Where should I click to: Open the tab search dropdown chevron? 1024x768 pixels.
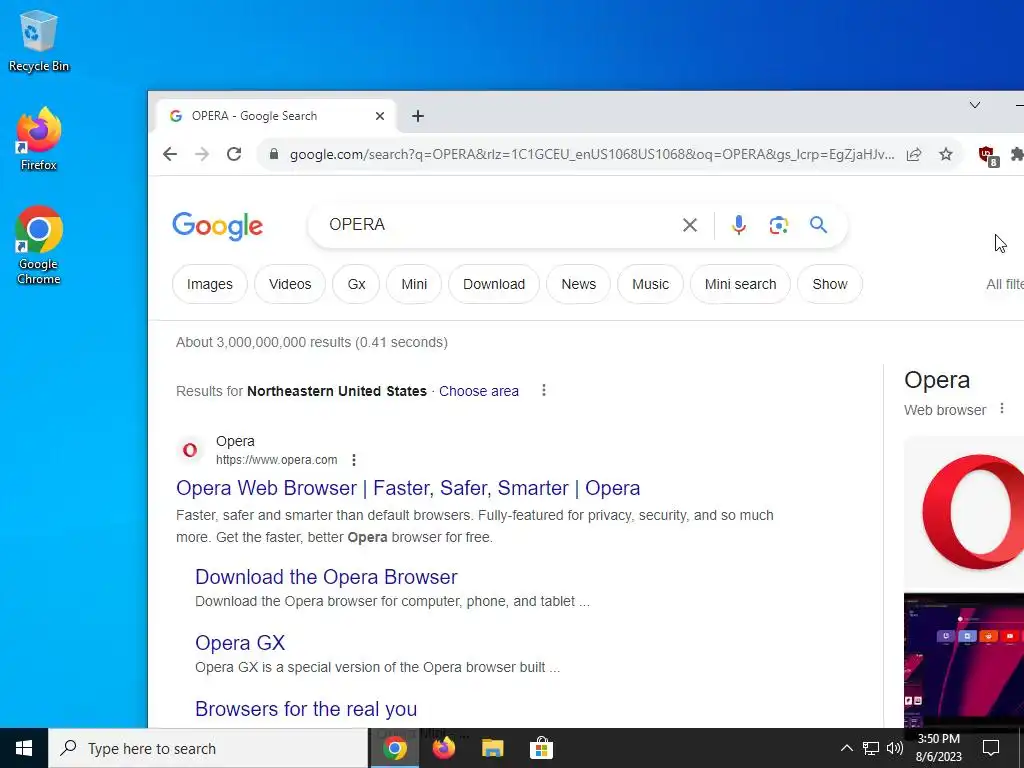(974, 105)
